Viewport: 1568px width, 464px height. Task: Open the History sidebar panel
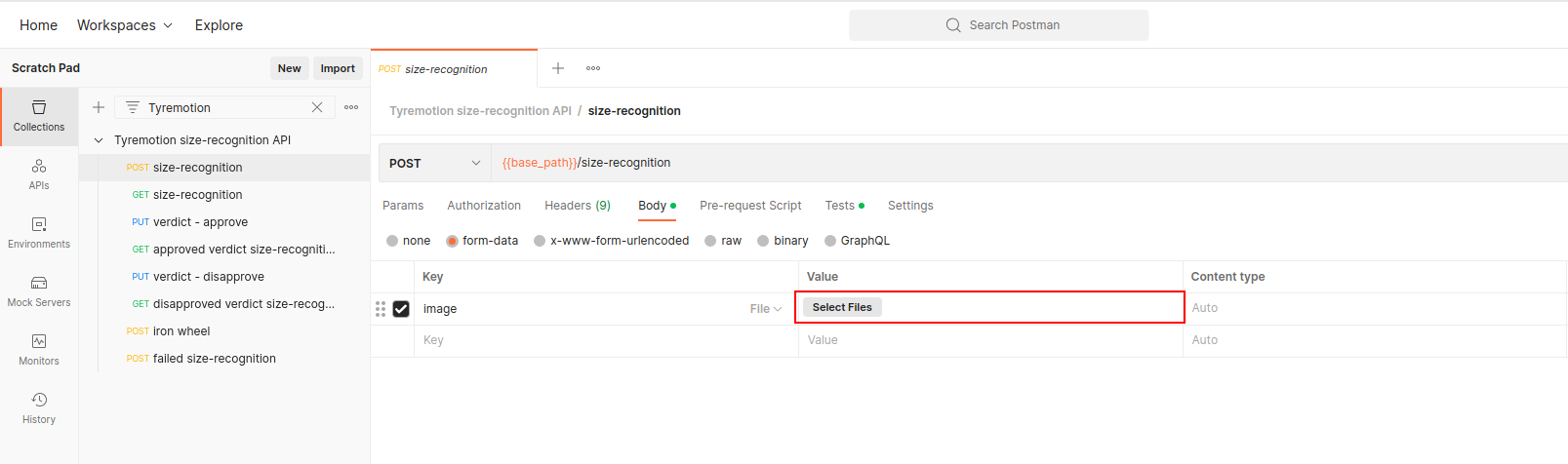39,408
